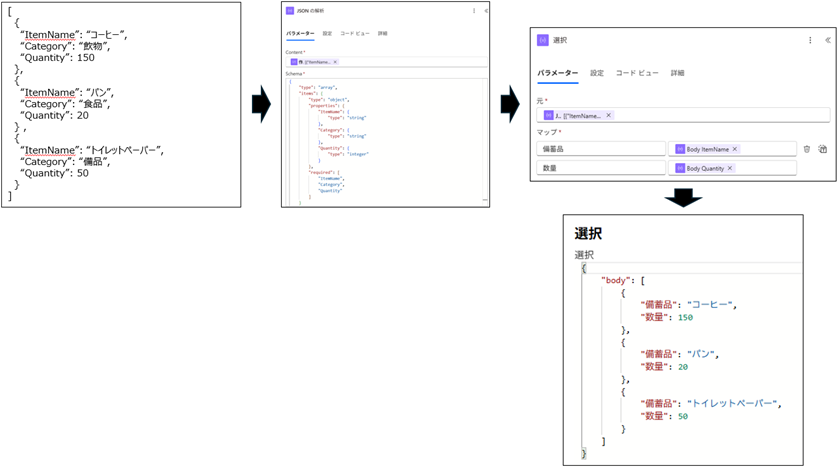Click "Quantity": 50 in source JSON
Screen dimensions: 839x467
coord(55,173)
